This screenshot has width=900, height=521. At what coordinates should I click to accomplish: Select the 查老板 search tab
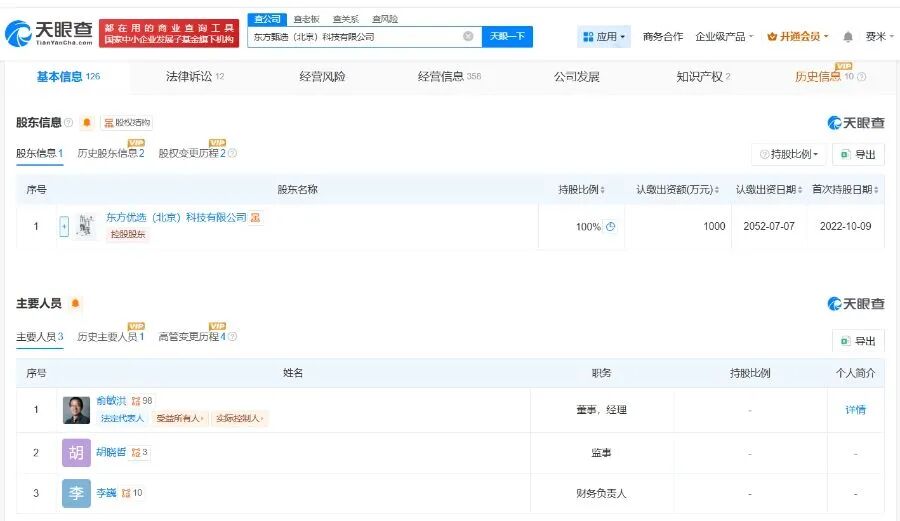[x=306, y=19]
